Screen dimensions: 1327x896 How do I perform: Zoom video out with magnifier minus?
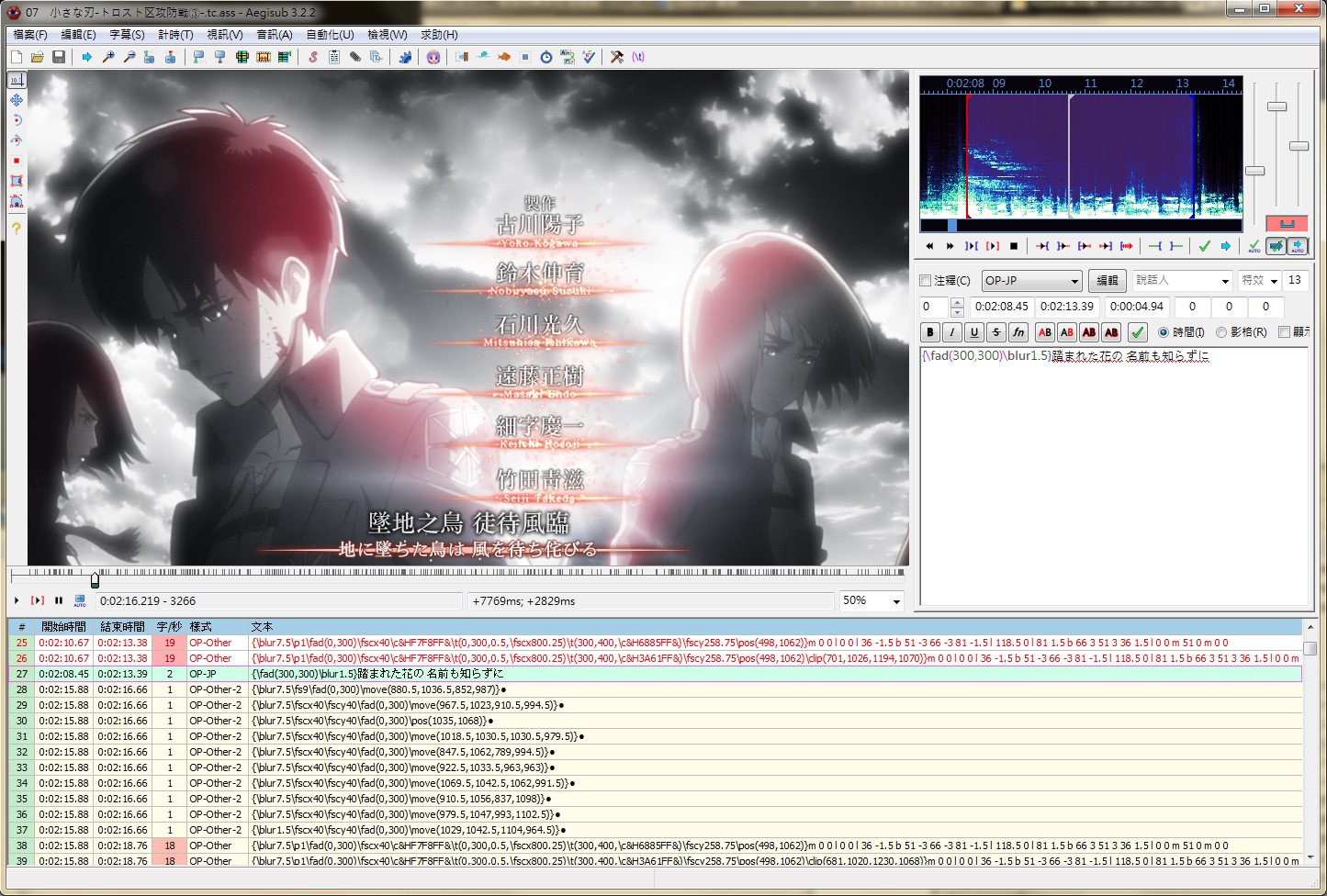[x=129, y=57]
